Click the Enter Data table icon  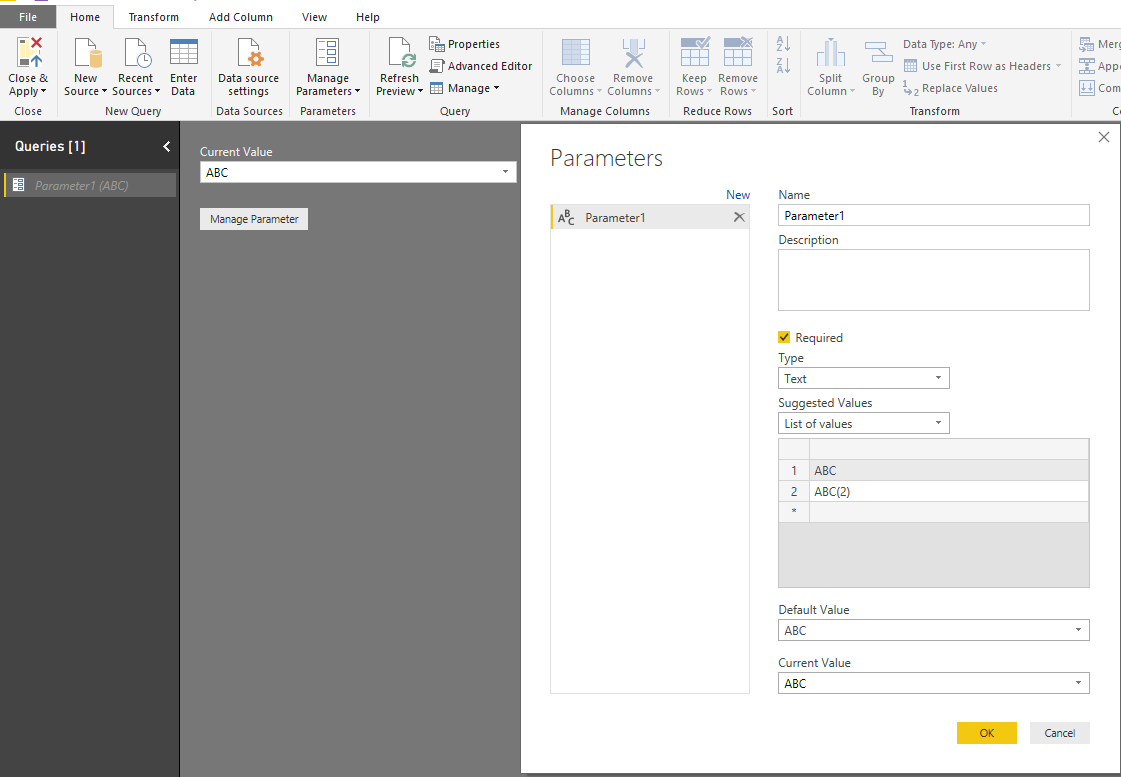click(x=184, y=53)
